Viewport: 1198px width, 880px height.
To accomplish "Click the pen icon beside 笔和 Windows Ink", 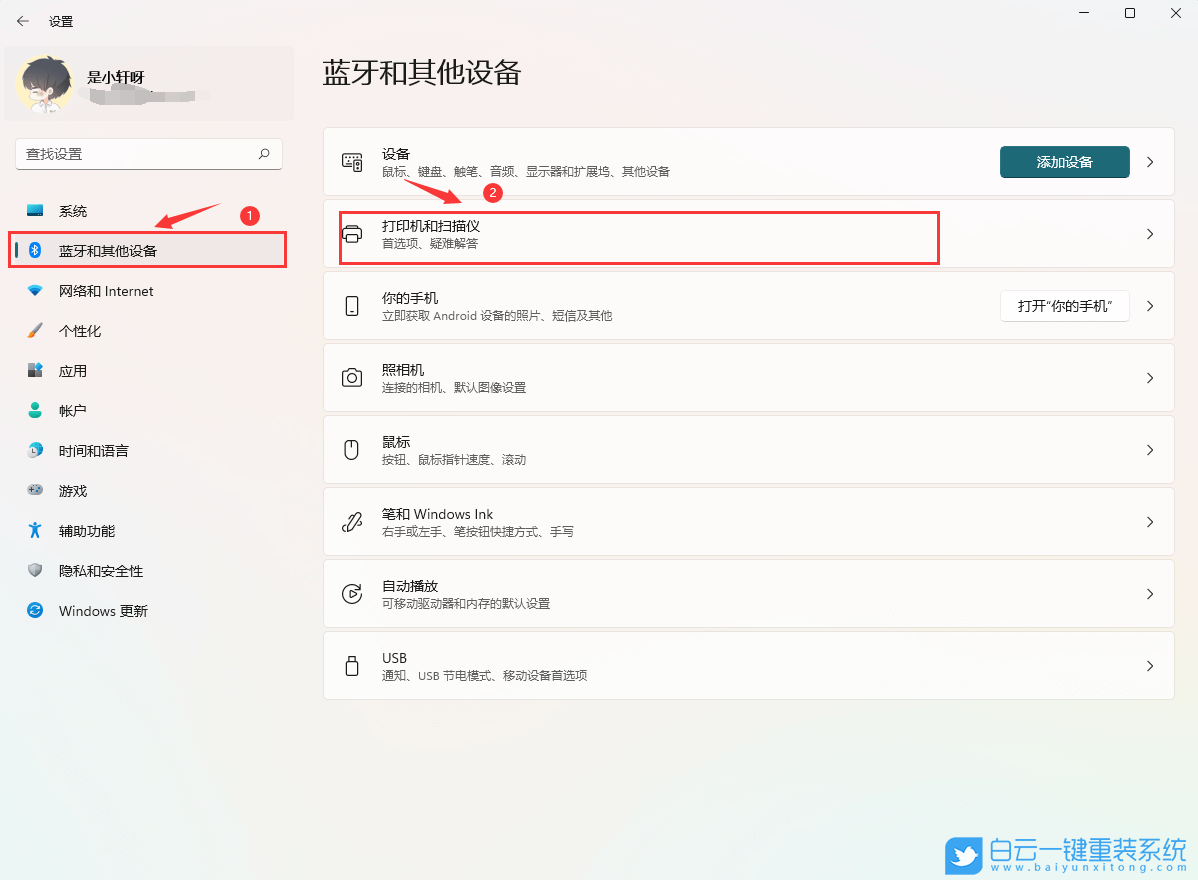I will (x=352, y=521).
